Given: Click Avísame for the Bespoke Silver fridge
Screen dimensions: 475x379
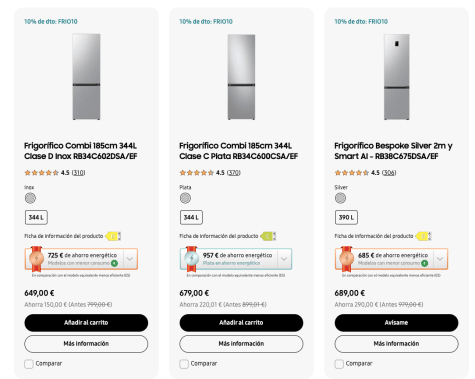Looking at the screenshot, I should click(396, 323).
